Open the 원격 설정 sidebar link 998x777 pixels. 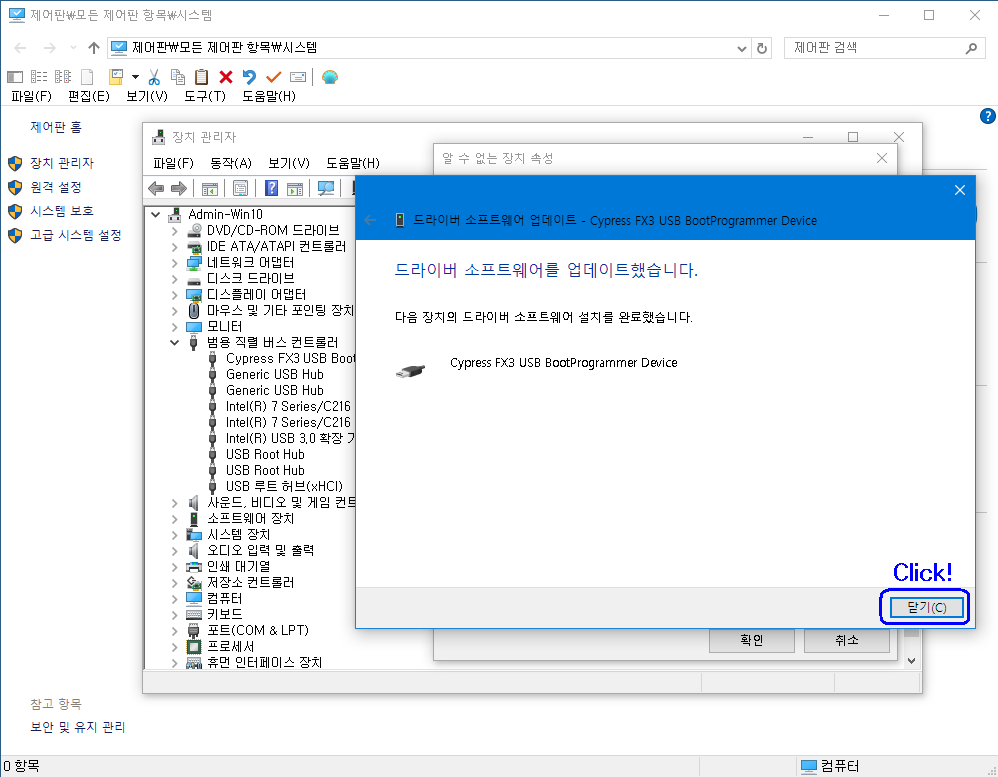56,187
